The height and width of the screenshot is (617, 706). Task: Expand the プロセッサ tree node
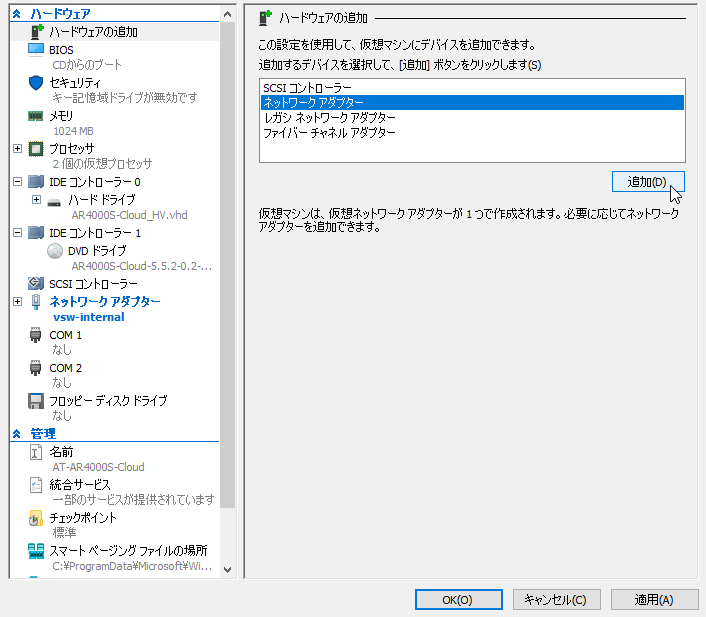tap(18, 149)
